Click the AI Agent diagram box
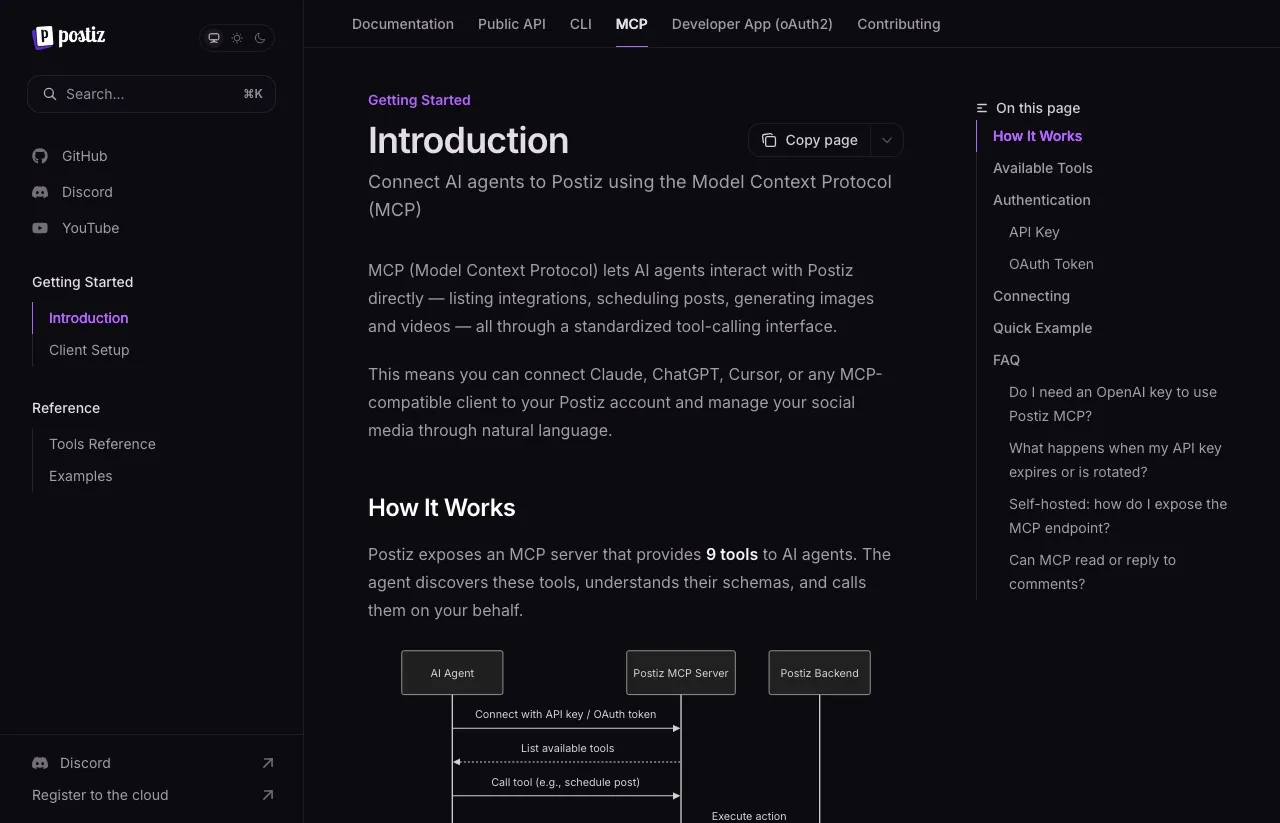The image size is (1280, 823). (452, 673)
